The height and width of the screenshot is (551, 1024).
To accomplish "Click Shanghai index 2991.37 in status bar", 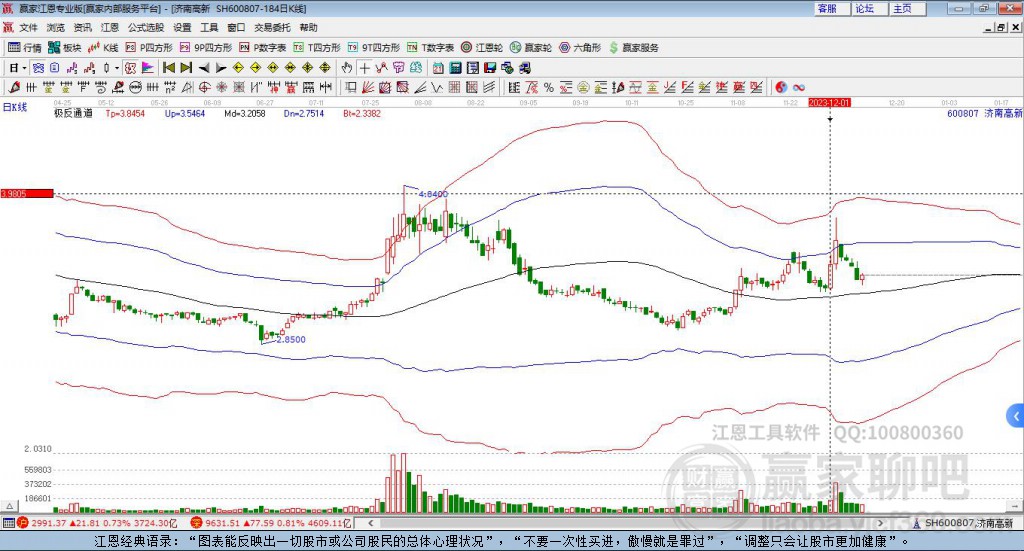I will (x=48, y=523).
